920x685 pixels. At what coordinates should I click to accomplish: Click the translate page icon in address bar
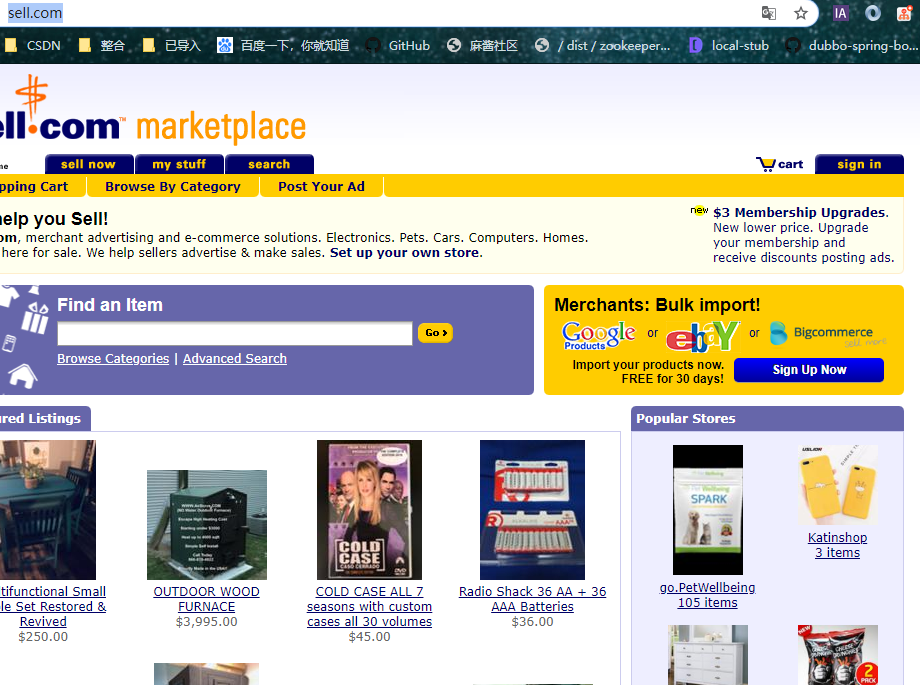click(x=768, y=13)
